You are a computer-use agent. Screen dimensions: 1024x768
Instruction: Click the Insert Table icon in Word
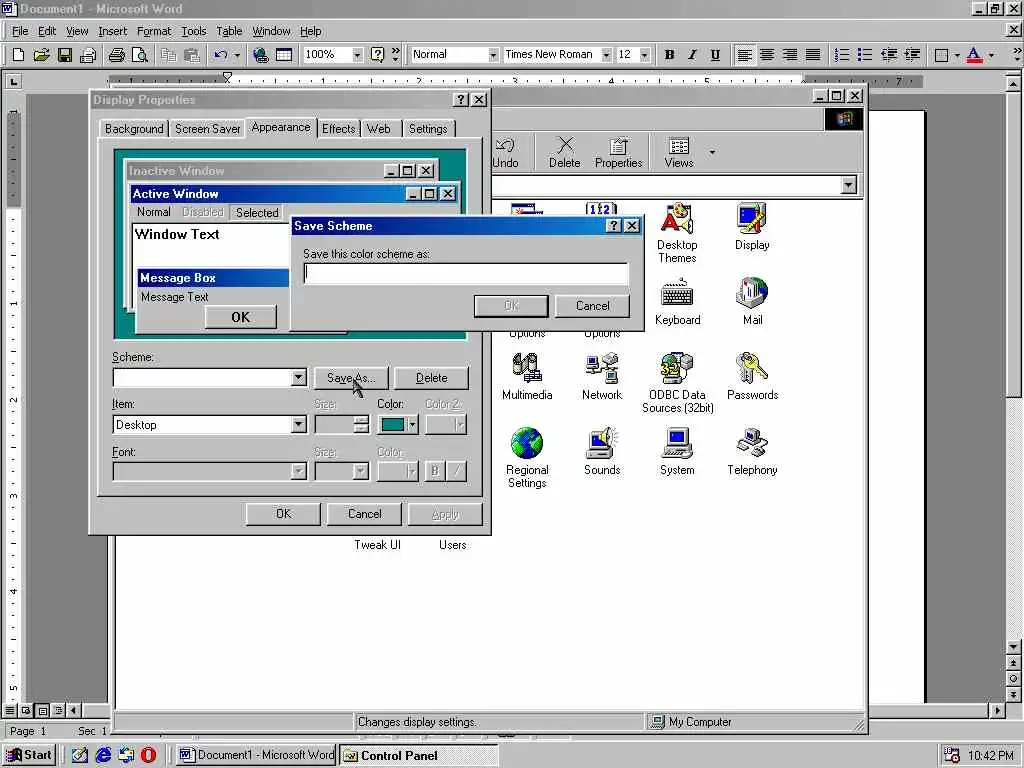point(284,55)
